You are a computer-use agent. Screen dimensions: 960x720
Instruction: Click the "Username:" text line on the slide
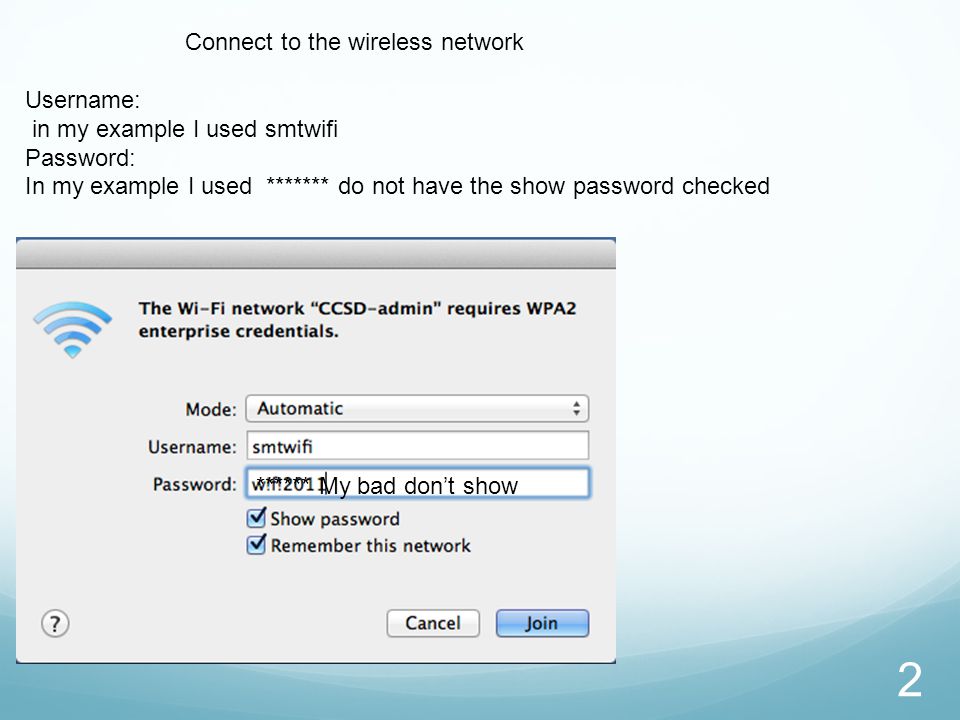[83, 100]
